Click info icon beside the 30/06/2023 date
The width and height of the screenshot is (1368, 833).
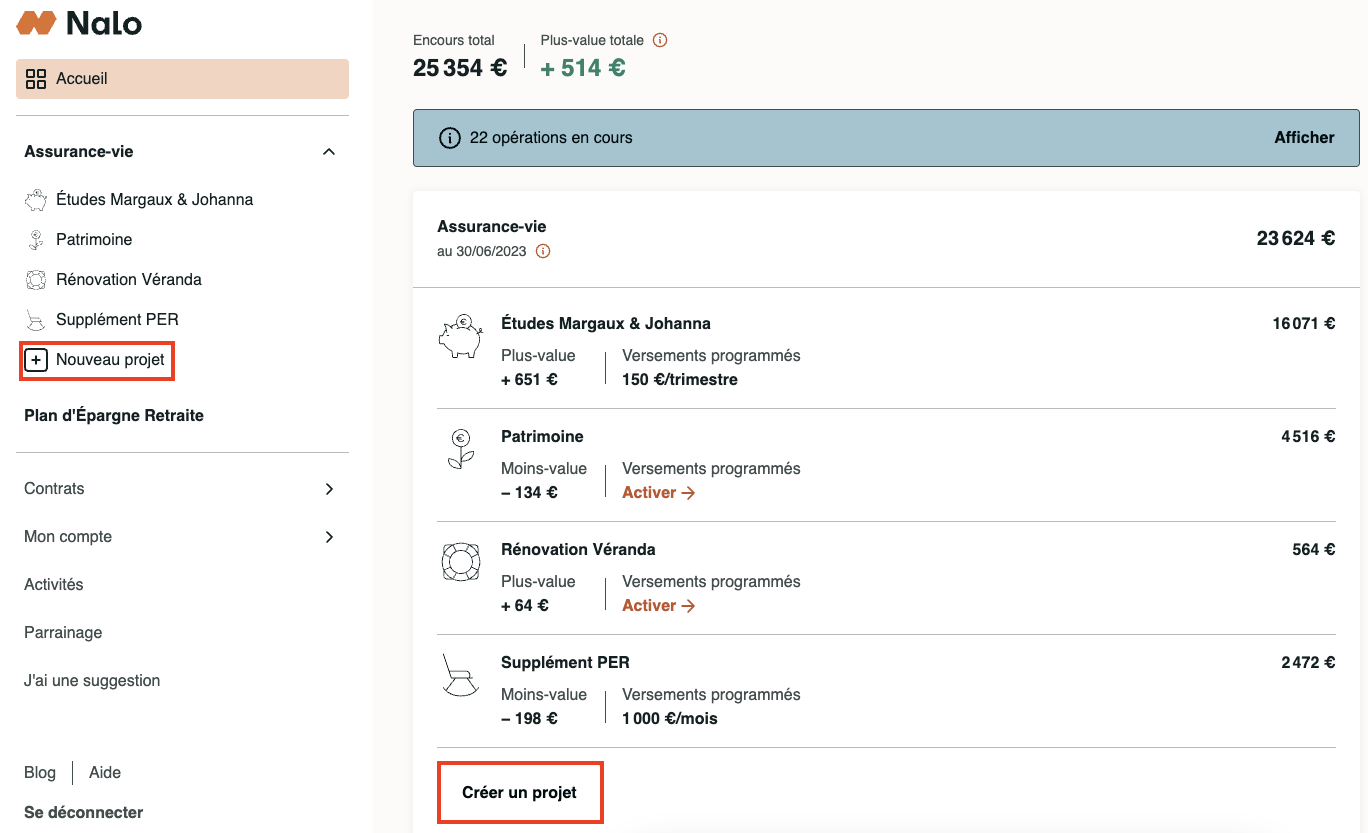click(543, 252)
